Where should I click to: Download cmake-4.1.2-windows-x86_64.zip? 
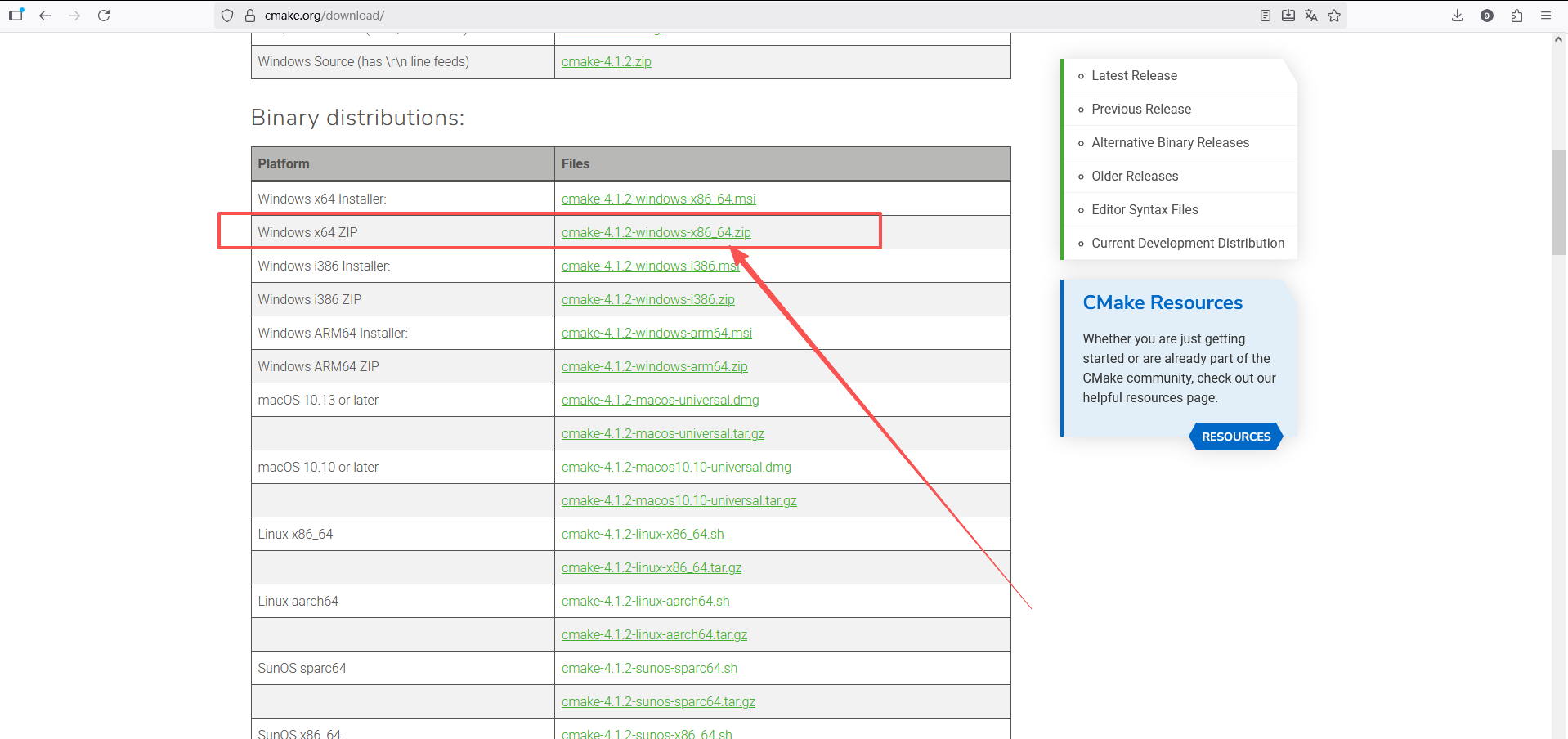point(656,232)
